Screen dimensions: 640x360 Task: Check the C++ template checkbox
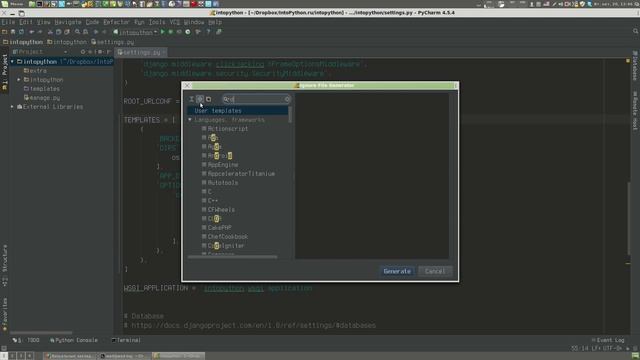pos(204,200)
